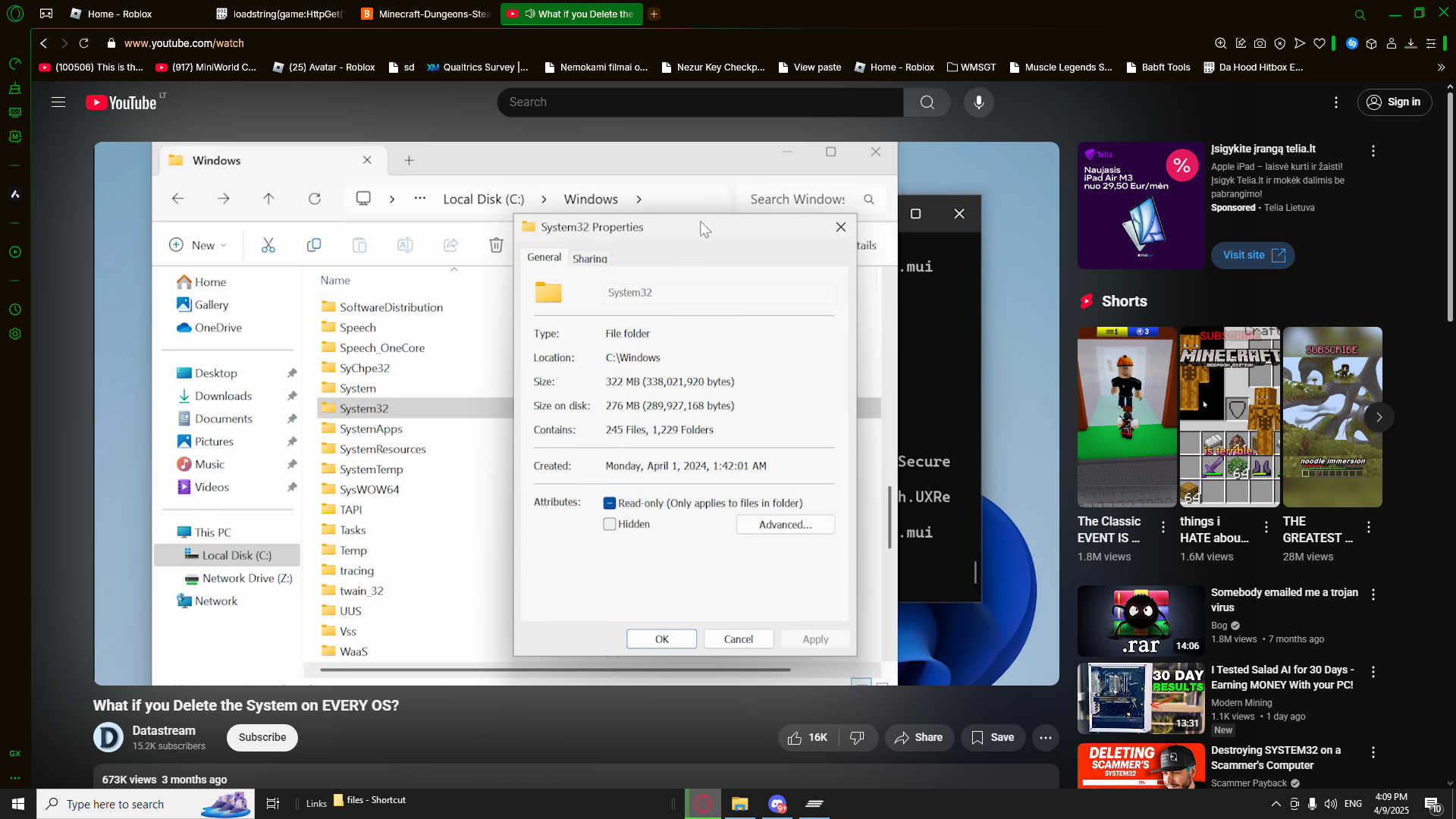The height and width of the screenshot is (819, 1456).
Task: Open 'The Classic EVENT IS' Shorts thumbnail
Action: 1127,417
